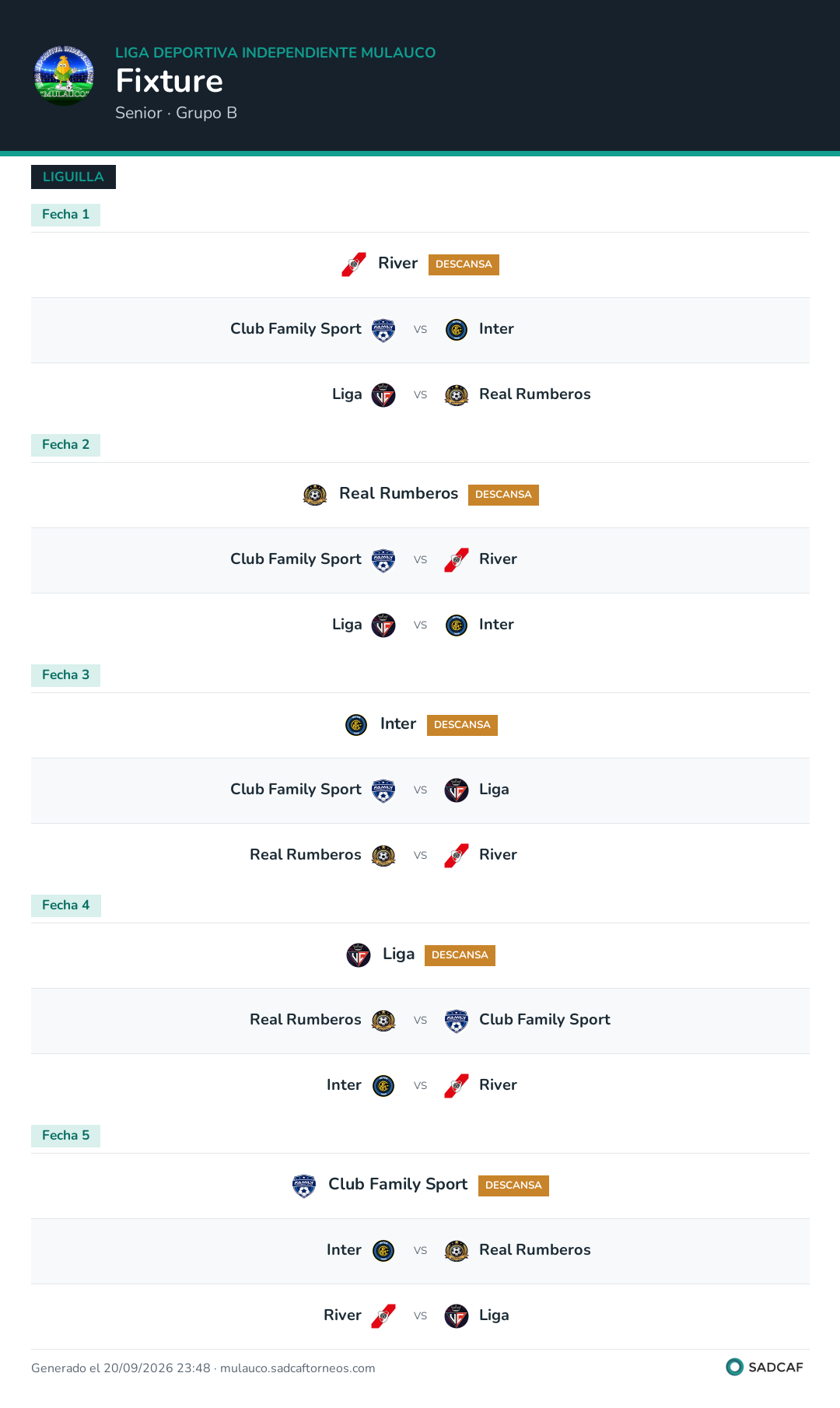Click Real Rumberos team name in Fecha 1
Image resolution: width=840 pixels, height=1408 pixels.
click(x=535, y=394)
